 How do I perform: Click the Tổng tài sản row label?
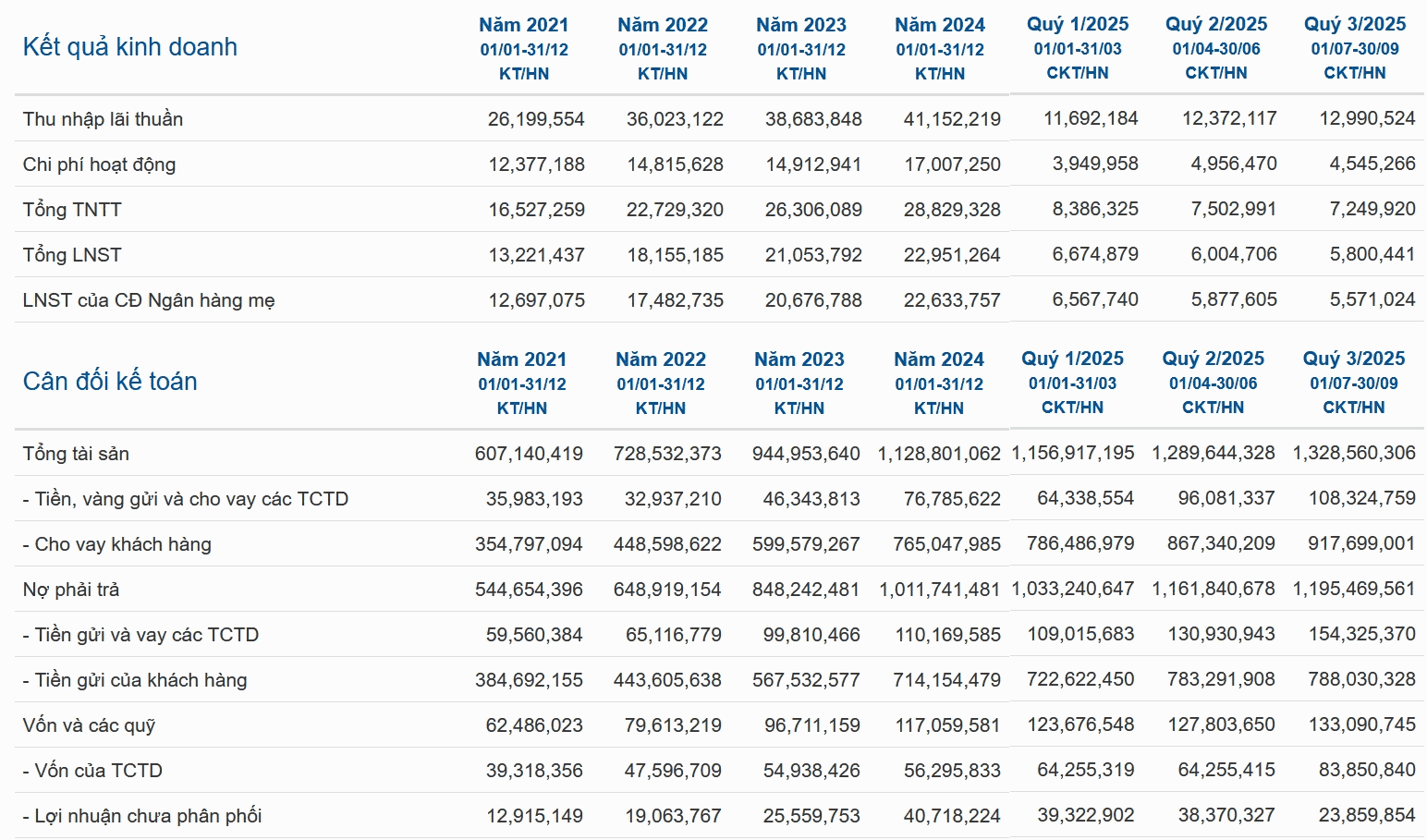76,454
